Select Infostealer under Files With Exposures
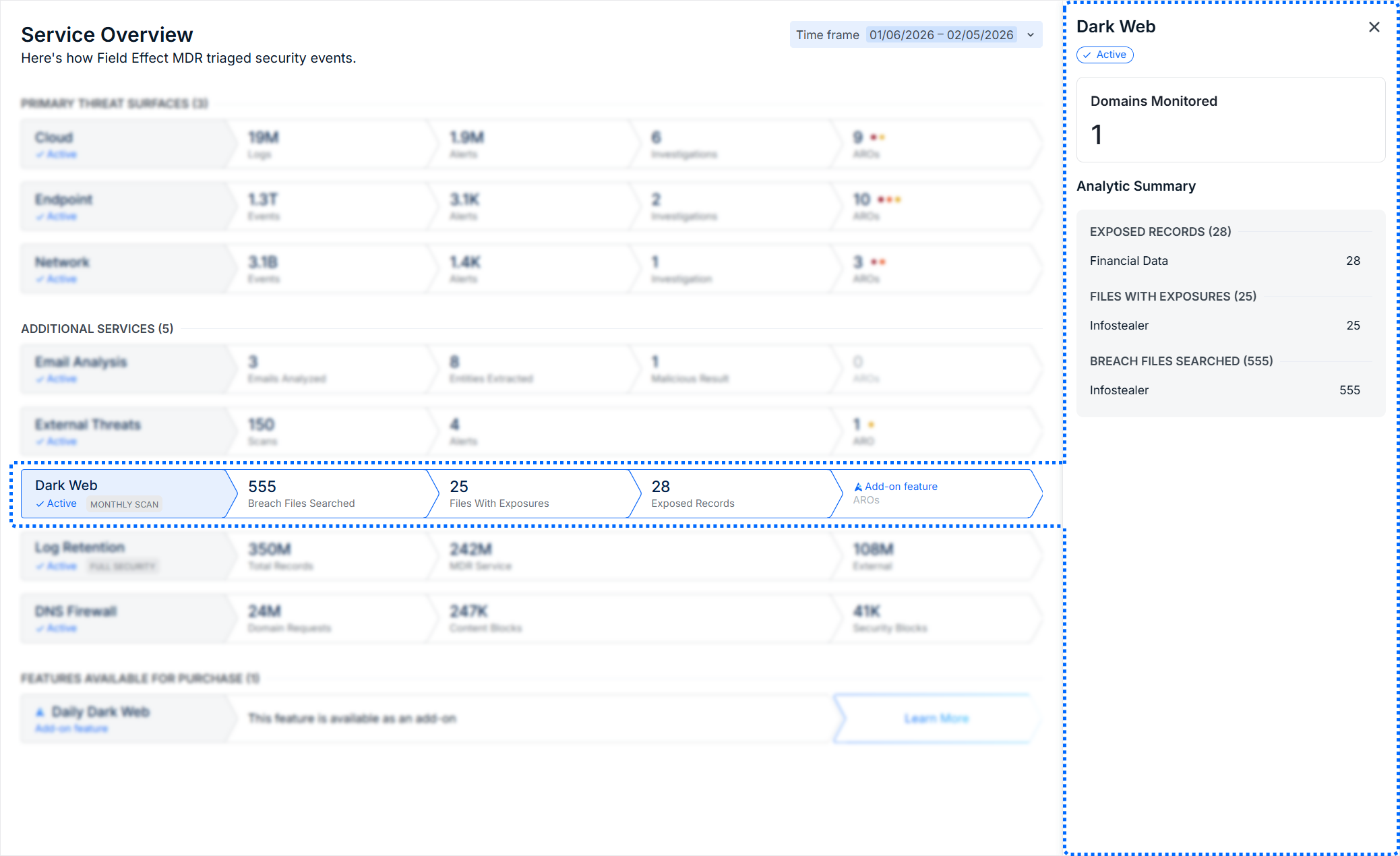Viewport: 1400px width, 856px height. [1224, 326]
